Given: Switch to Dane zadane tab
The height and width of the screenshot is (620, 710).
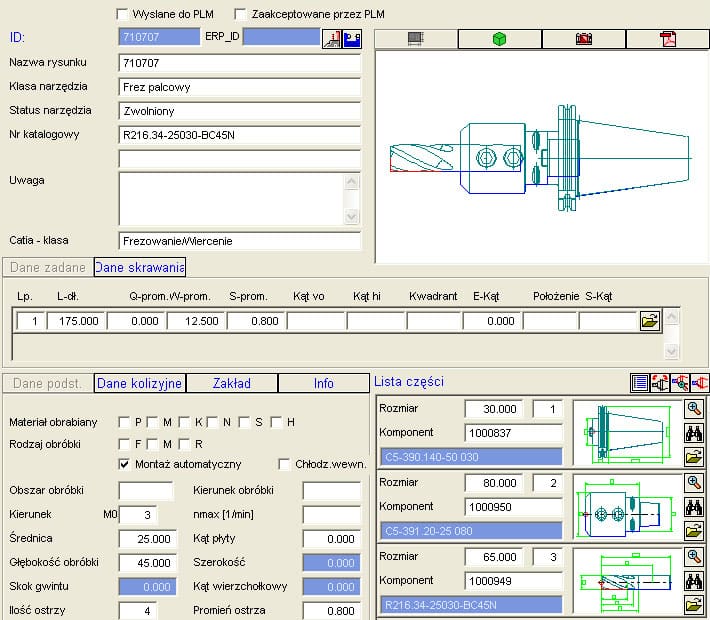Looking at the screenshot, I should click(x=48, y=267).
